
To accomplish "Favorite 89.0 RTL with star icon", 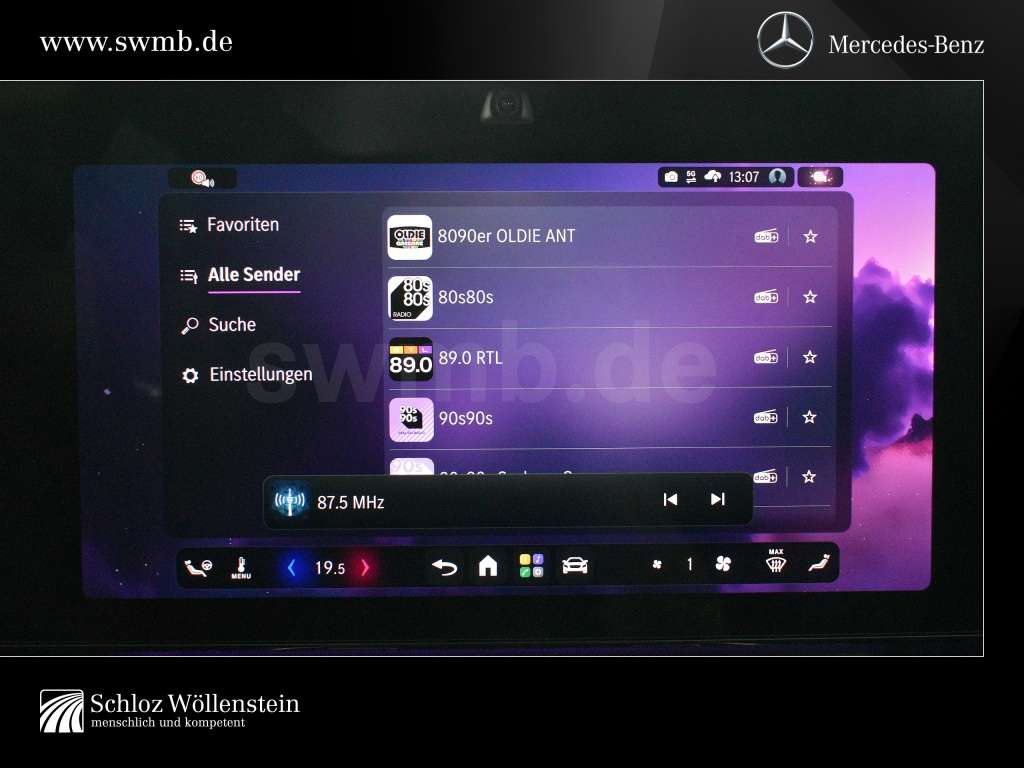I will (x=810, y=357).
